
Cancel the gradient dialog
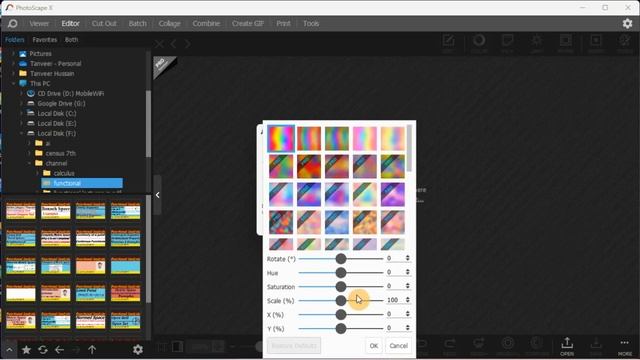point(398,346)
